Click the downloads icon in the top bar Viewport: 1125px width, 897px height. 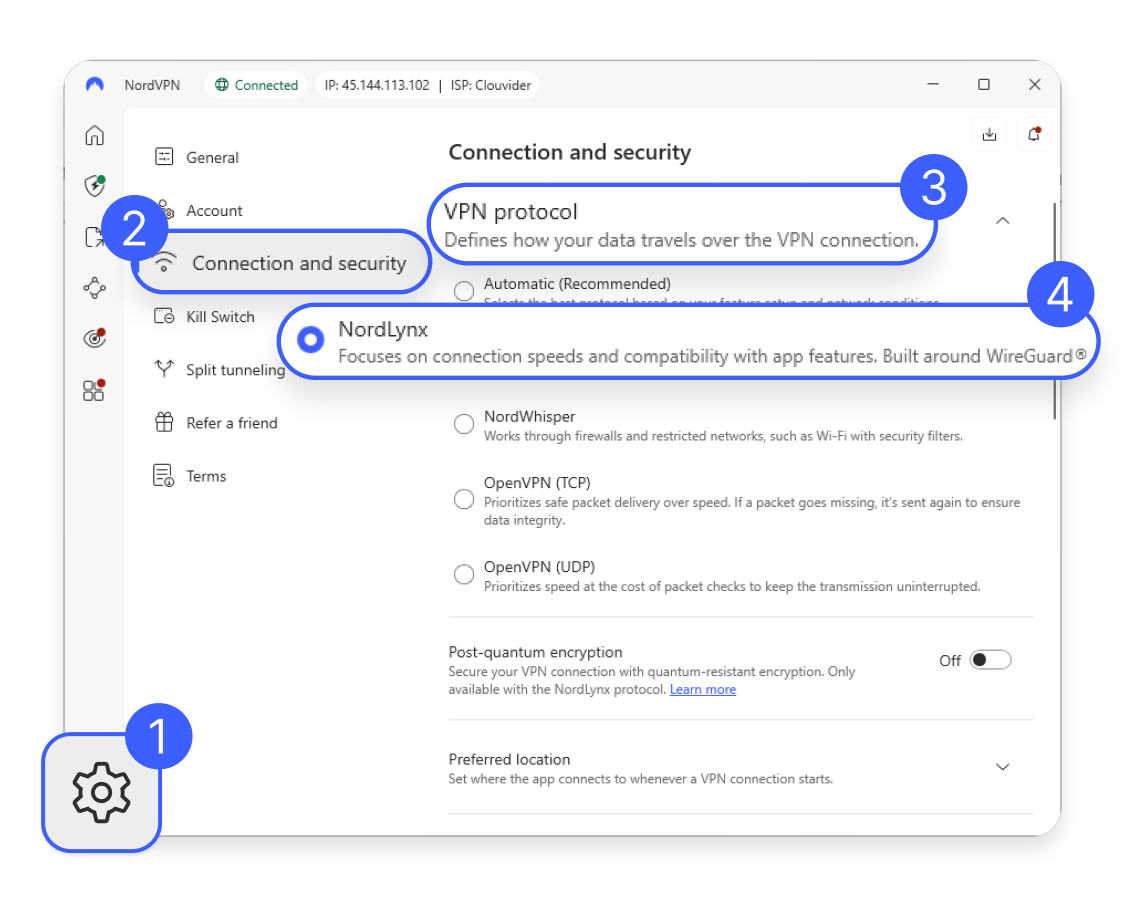pos(989,133)
